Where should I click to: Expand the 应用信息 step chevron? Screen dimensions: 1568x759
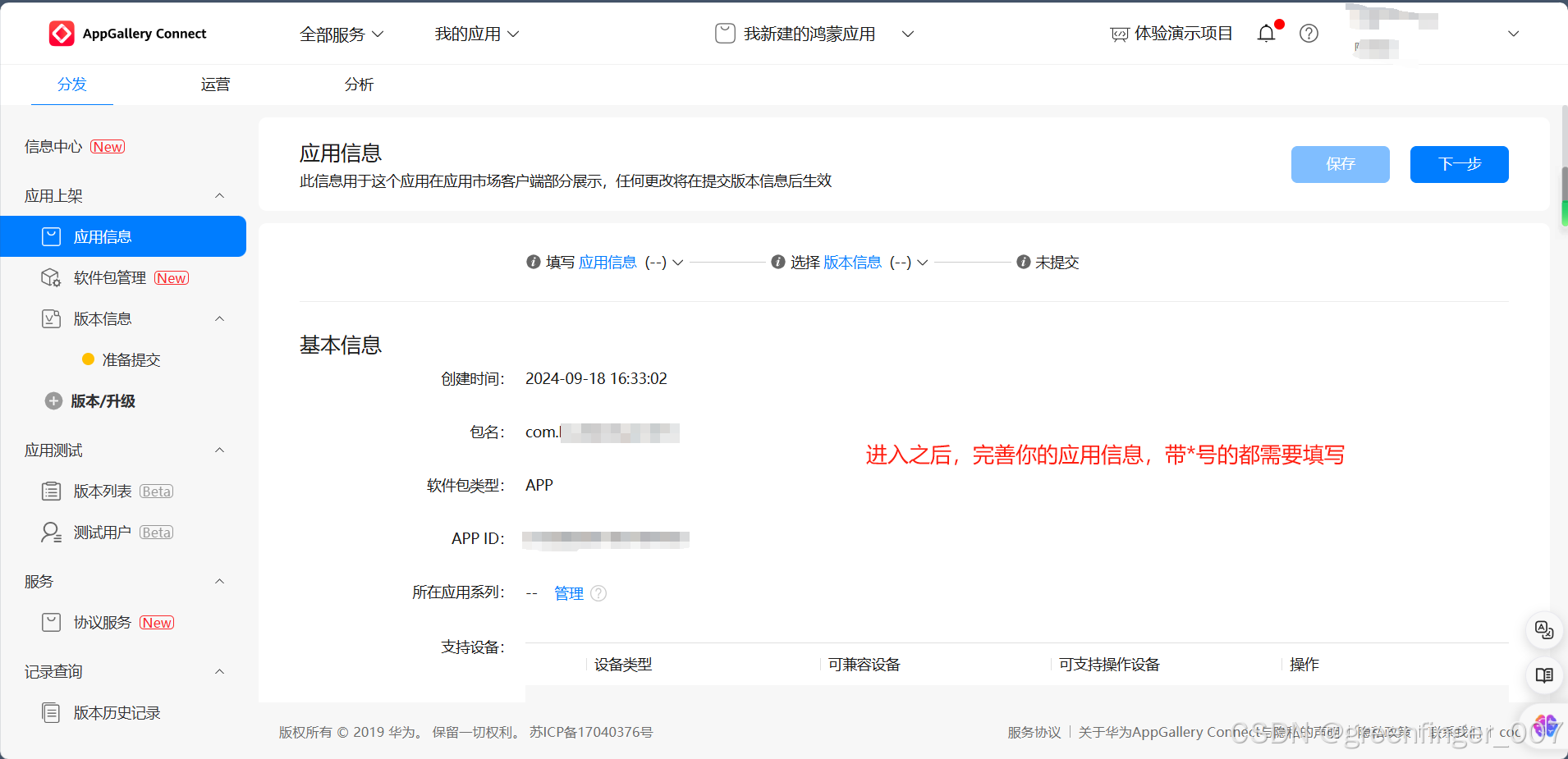pos(678,263)
